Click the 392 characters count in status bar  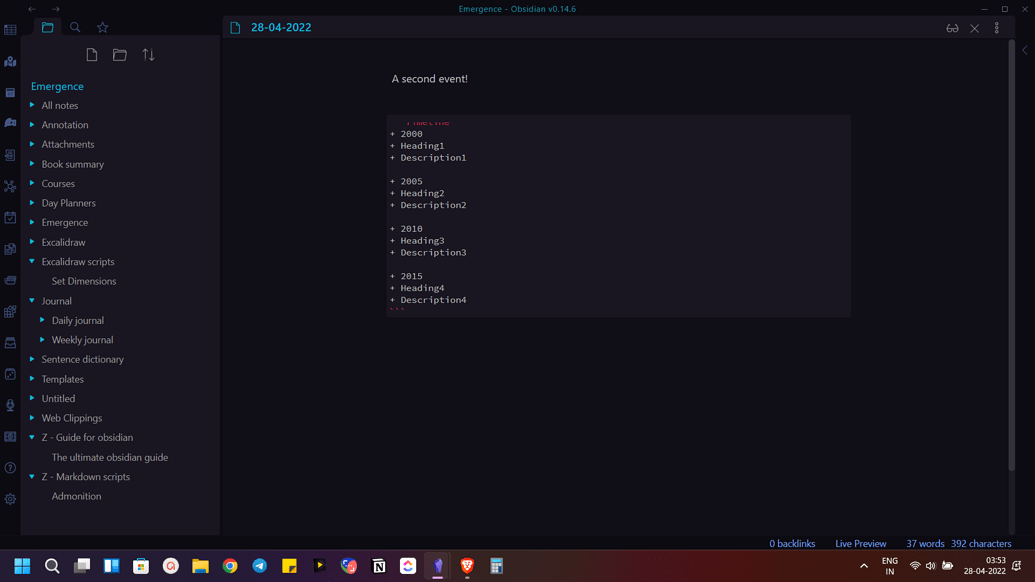pyautogui.click(x=981, y=543)
